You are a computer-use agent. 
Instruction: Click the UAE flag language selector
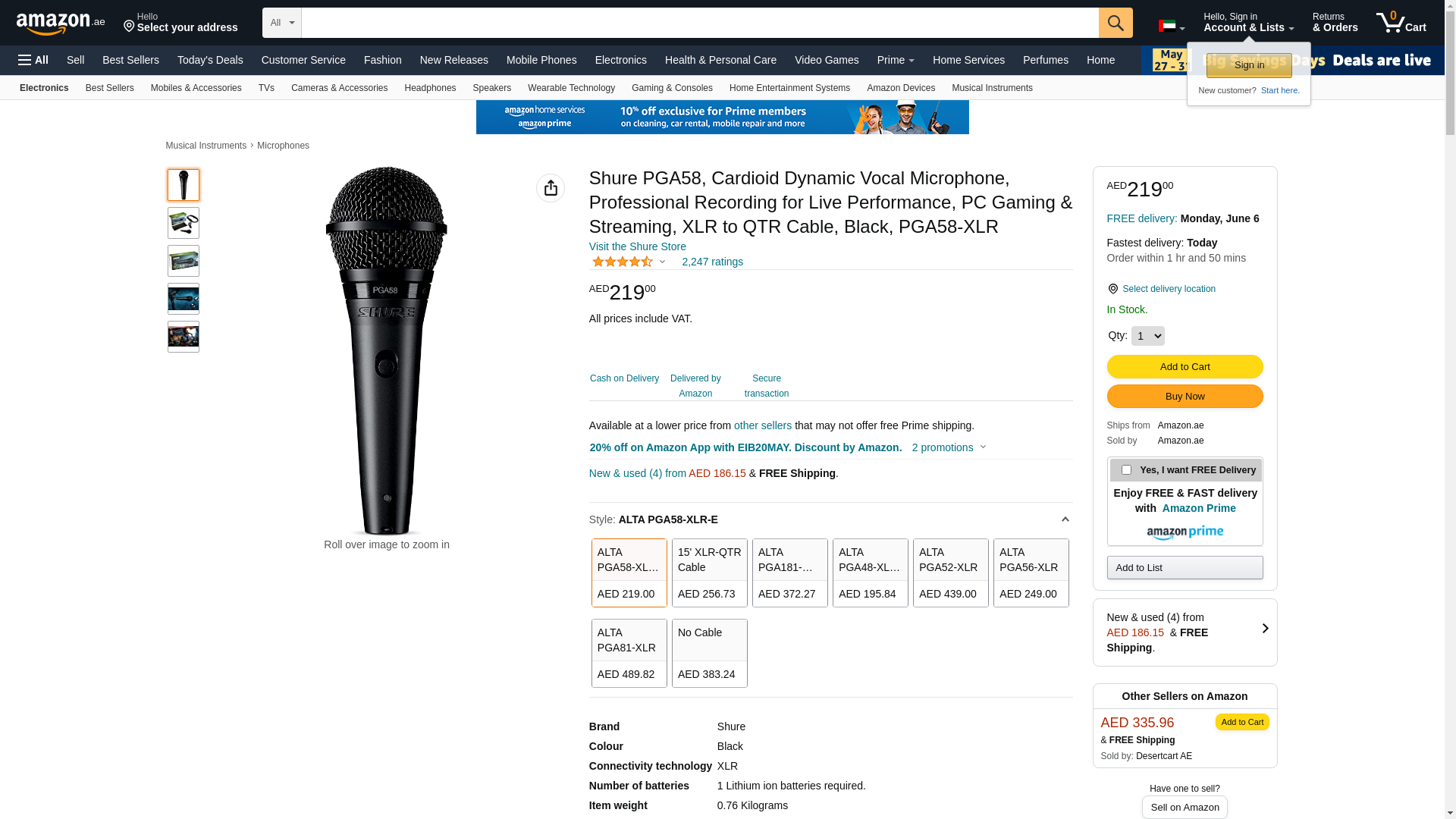coord(1171,27)
